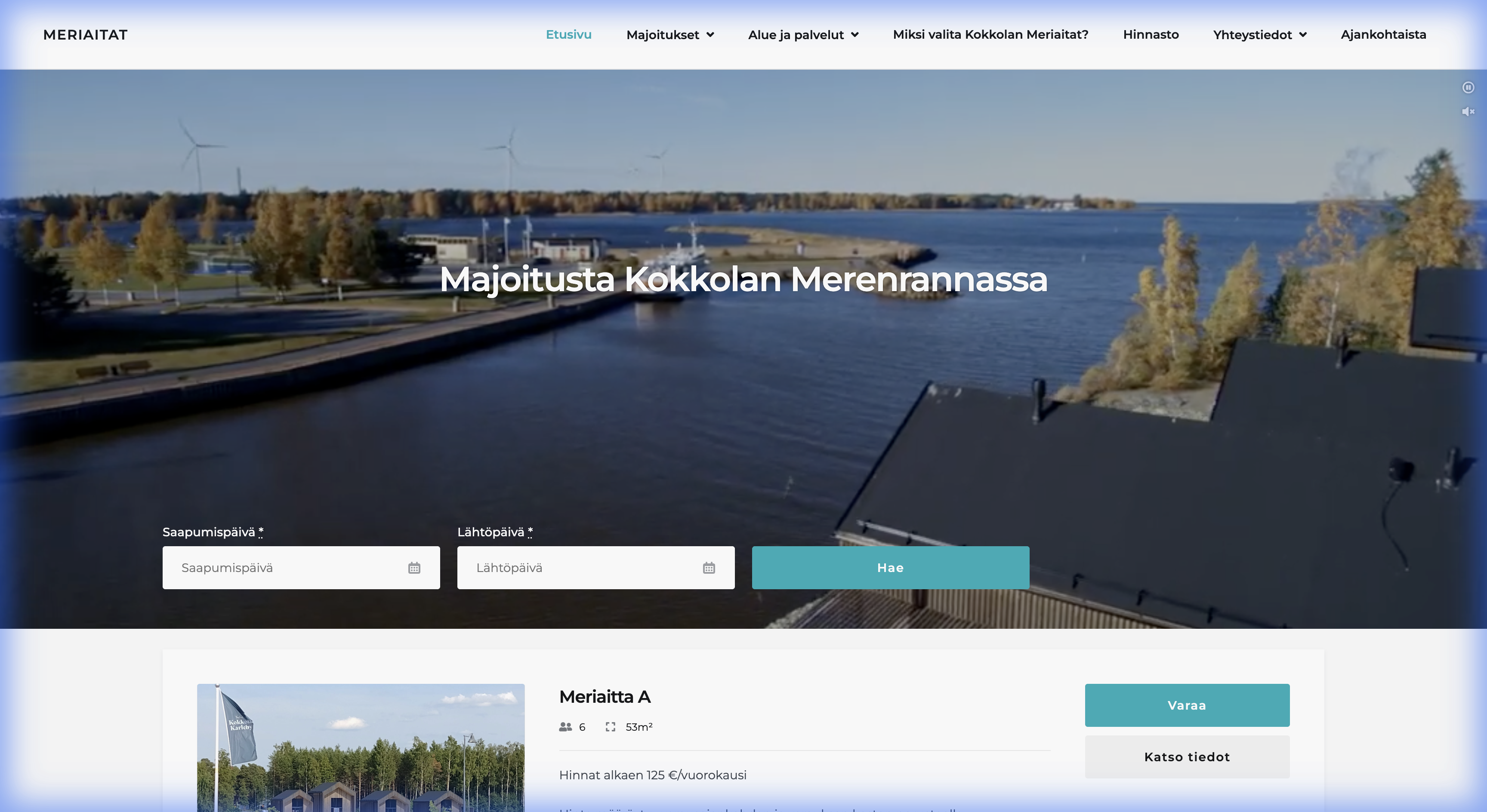
Task: Select the Etusivu menu item
Action: point(568,35)
